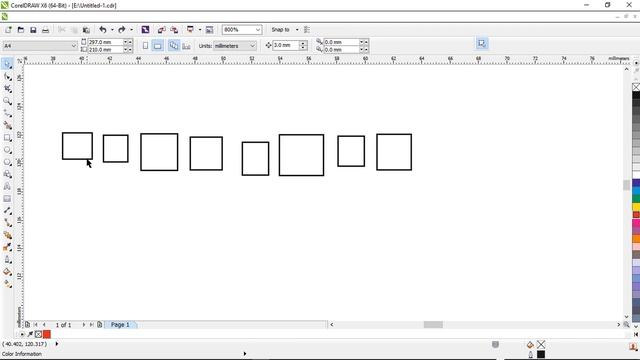Toggle treat as filled option
The width and height of the screenshot is (640, 360).
coord(482,43)
